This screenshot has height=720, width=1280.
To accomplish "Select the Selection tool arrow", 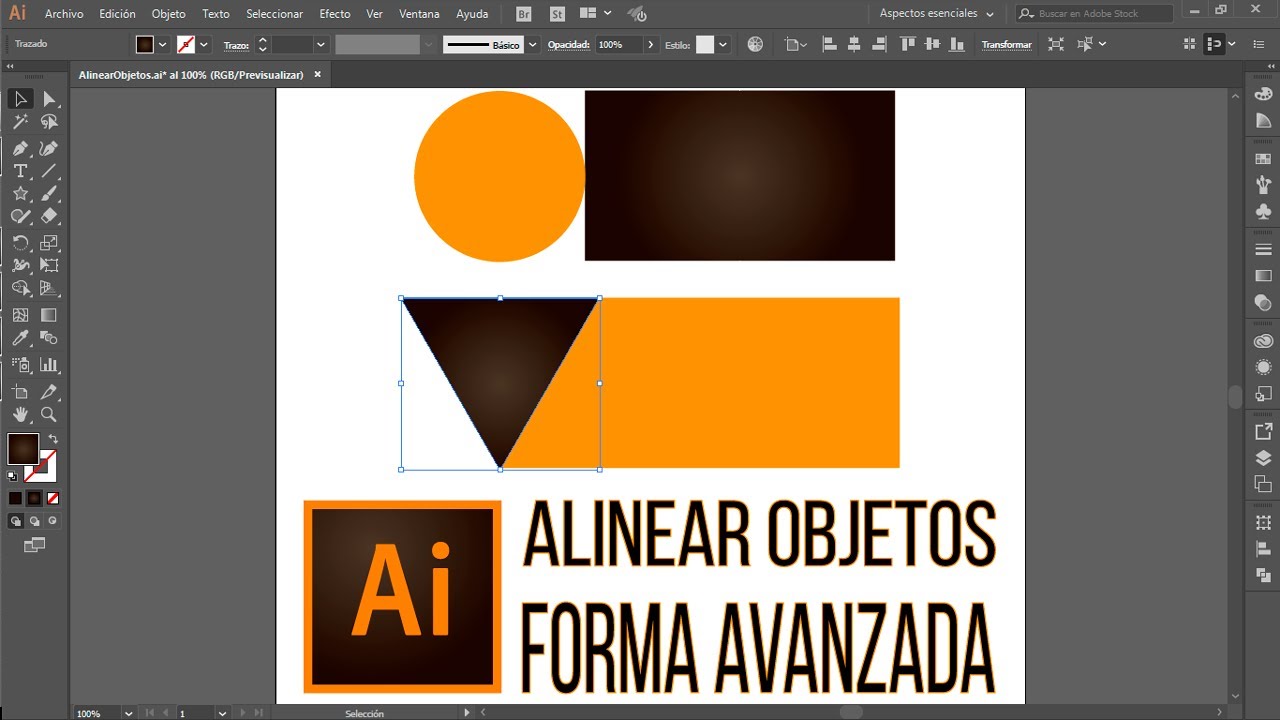I will [x=20, y=98].
